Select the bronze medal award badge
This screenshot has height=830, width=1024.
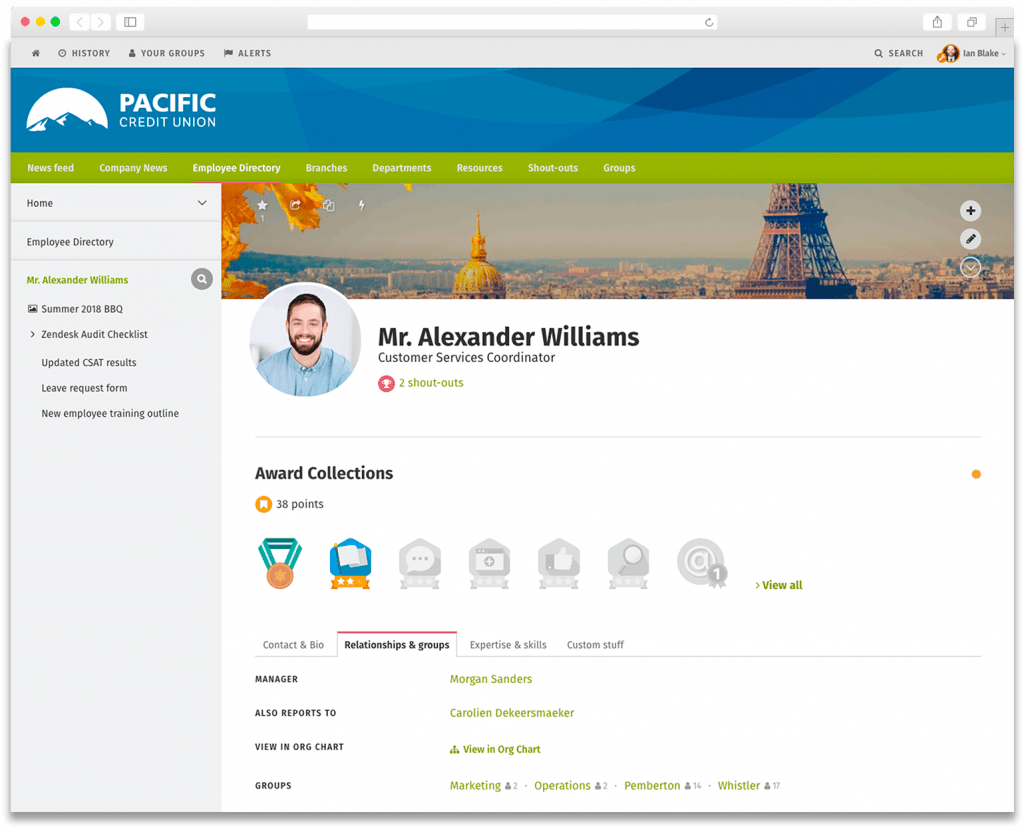[x=280, y=564]
